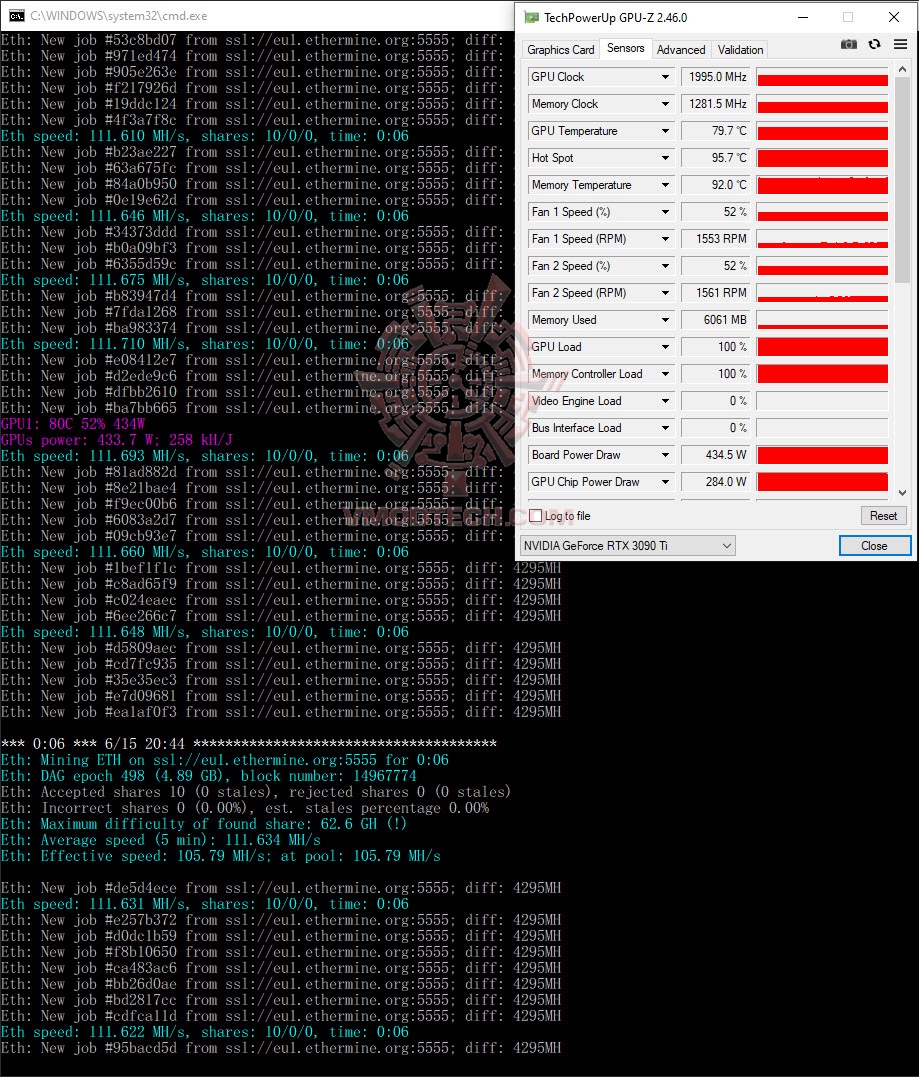The height and width of the screenshot is (1077, 919).
Task: Open the Video Engine Load dropdown
Action: point(665,401)
